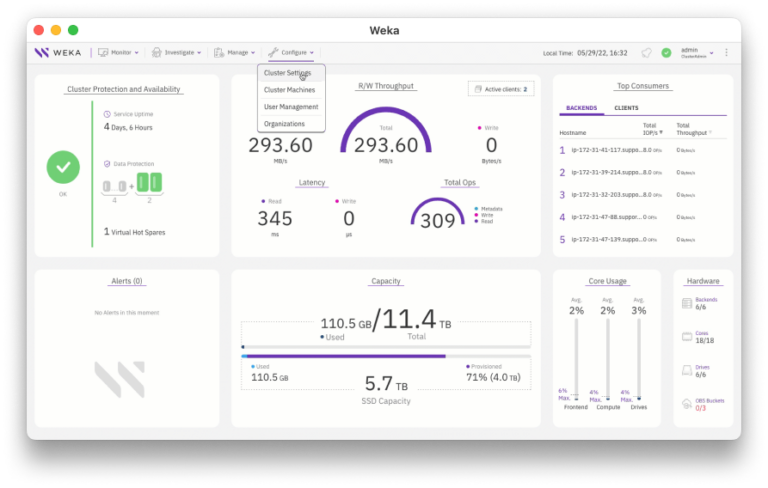This screenshot has height=488, width=768.
Task: Click the Local Time value
Action: pos(602,53)
